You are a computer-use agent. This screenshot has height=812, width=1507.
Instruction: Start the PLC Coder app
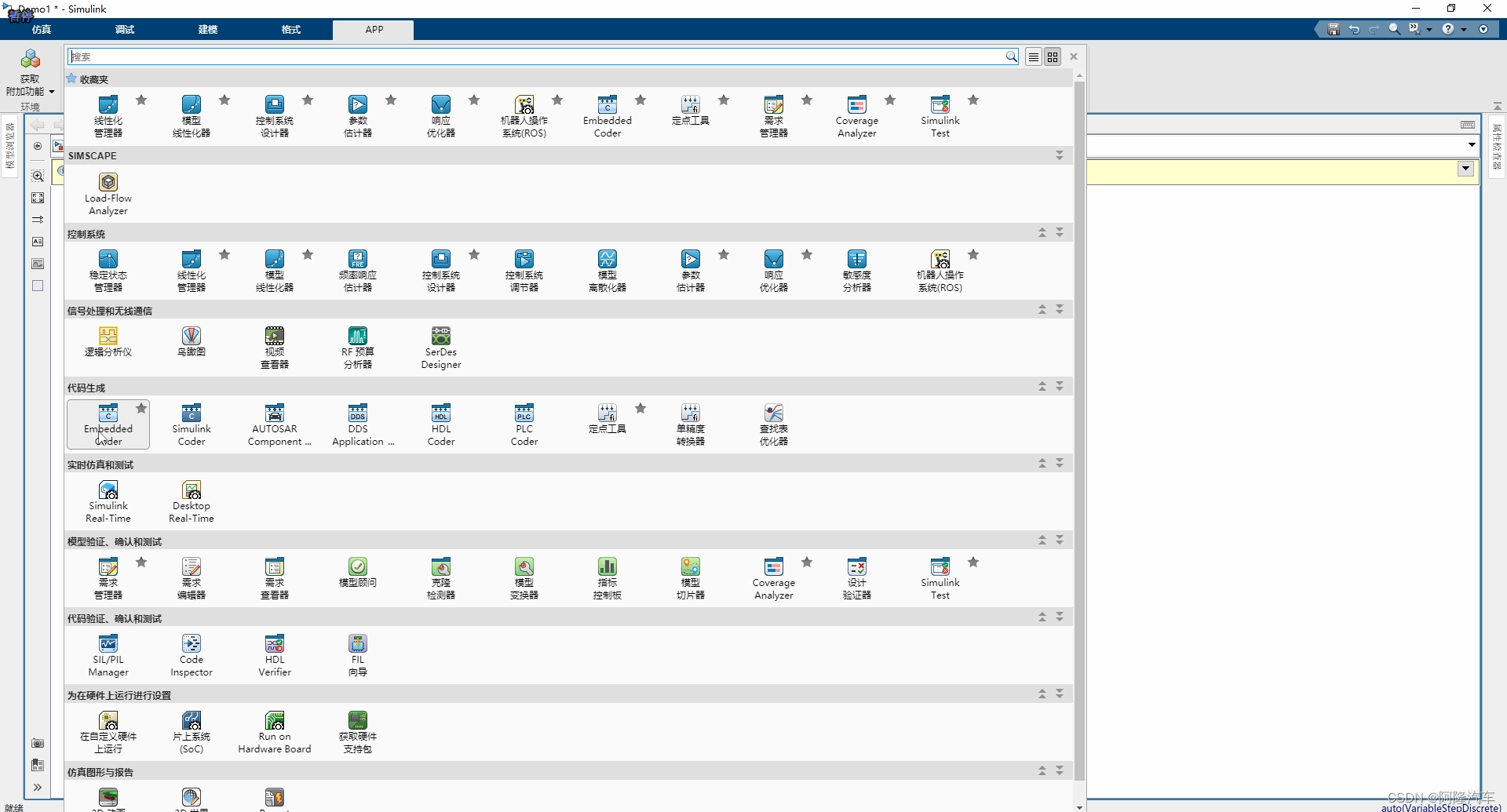coord(524,424)
